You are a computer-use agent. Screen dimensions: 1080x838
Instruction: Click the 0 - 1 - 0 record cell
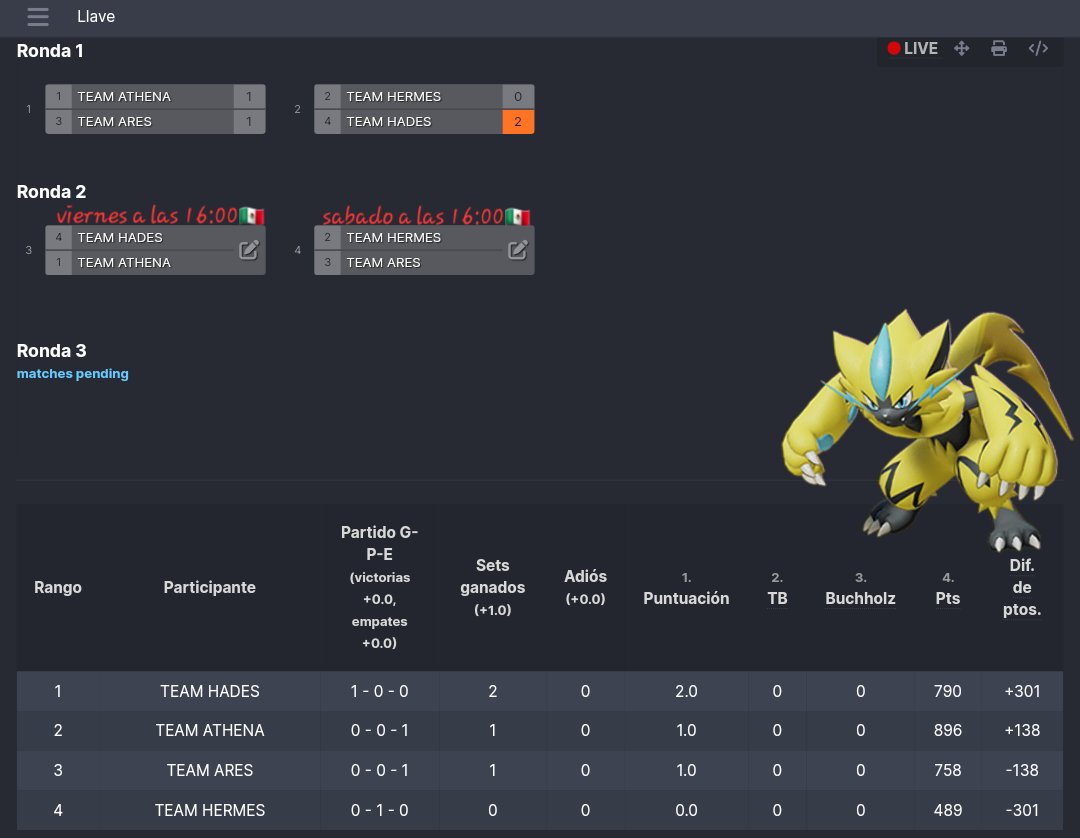click(379, 810)
